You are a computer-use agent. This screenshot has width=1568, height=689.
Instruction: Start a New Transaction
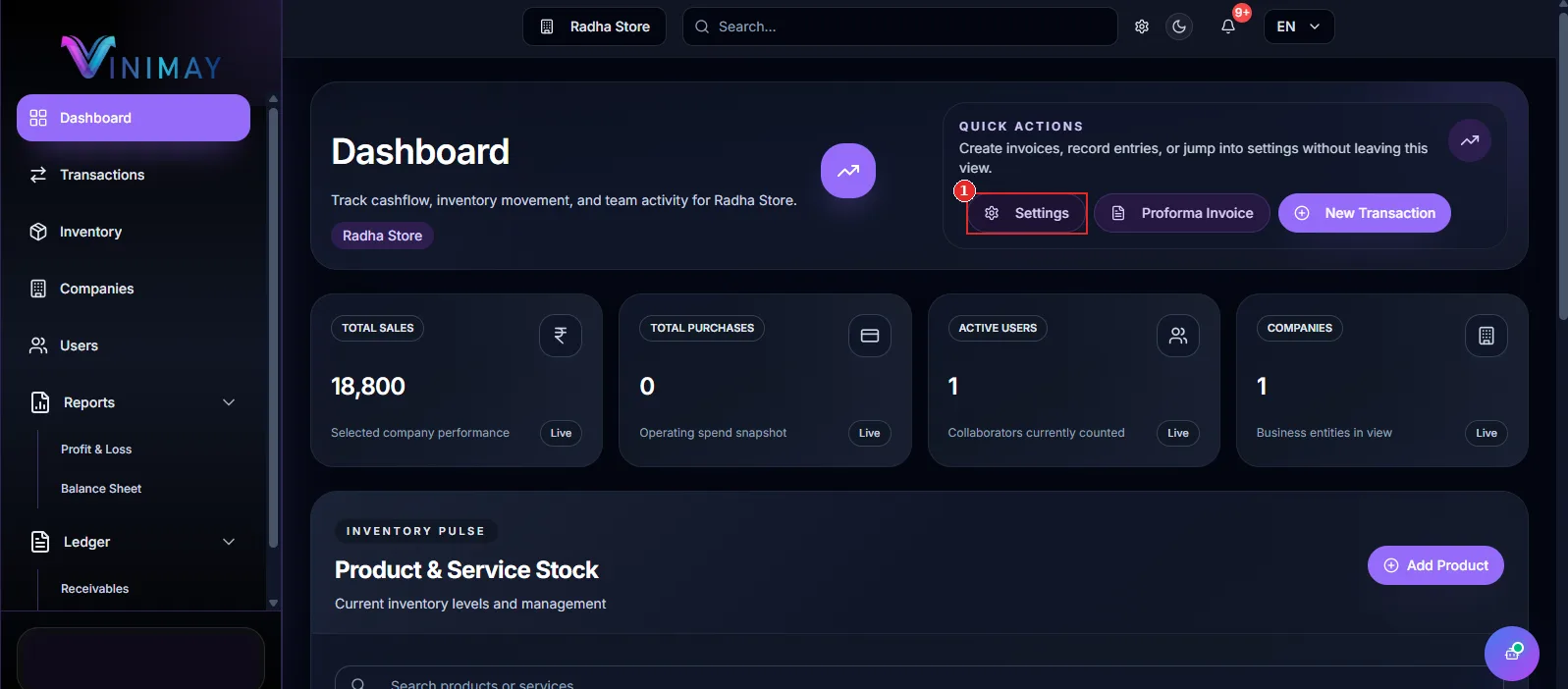point(1365,213)
